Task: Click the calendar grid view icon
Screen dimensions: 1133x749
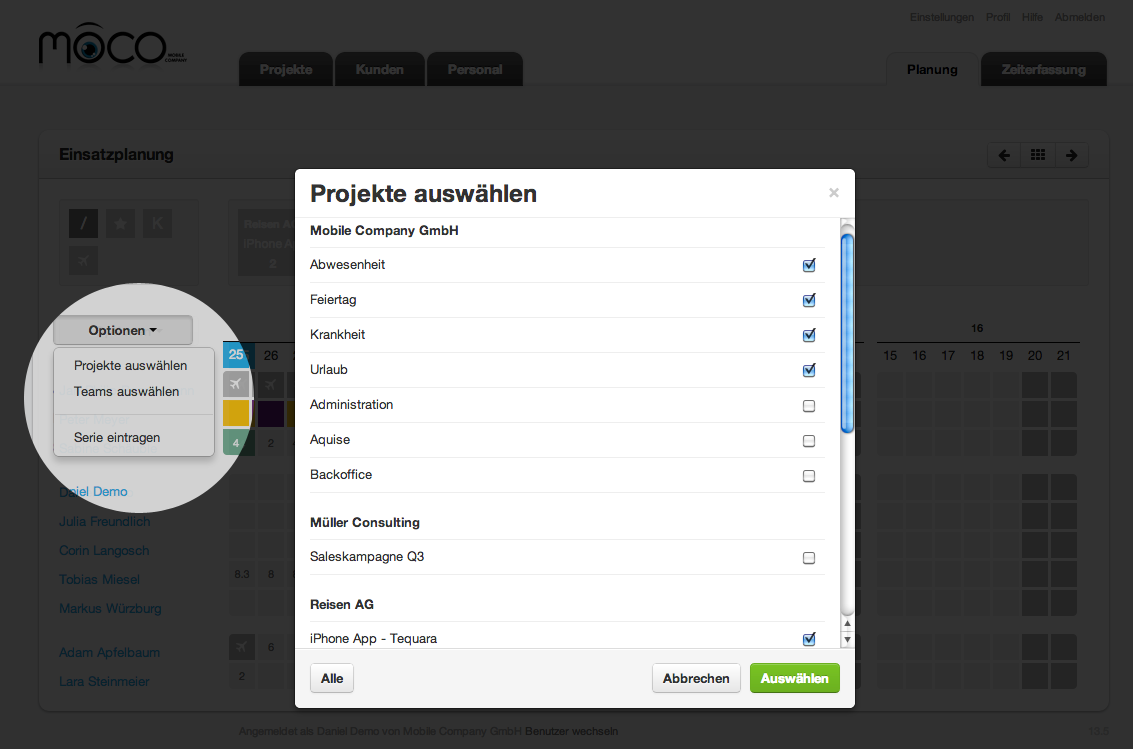Action: [x=1038, y=155]
